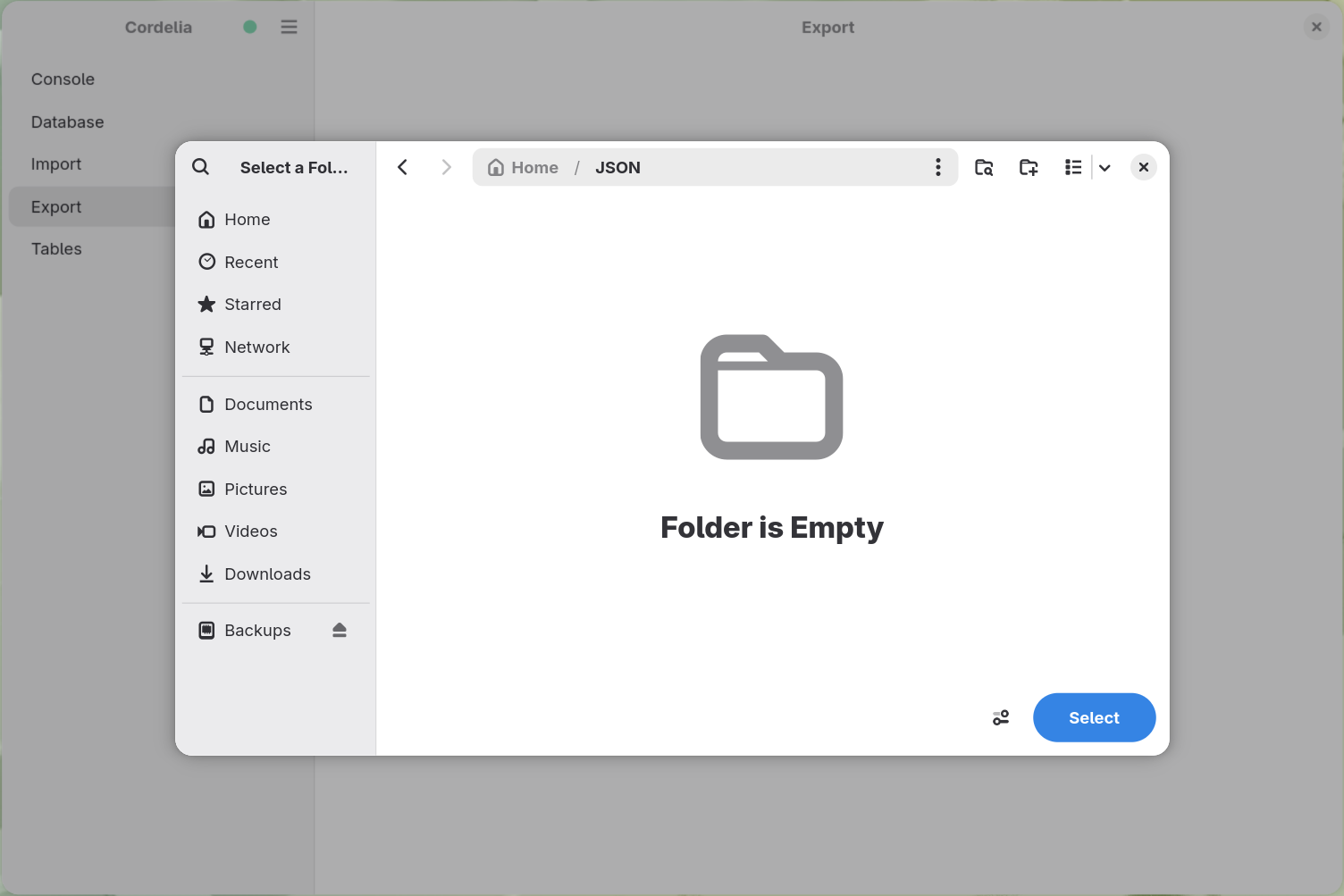
Task: Close the Select a Folder dialog
Action: [x=1143, y=167]
